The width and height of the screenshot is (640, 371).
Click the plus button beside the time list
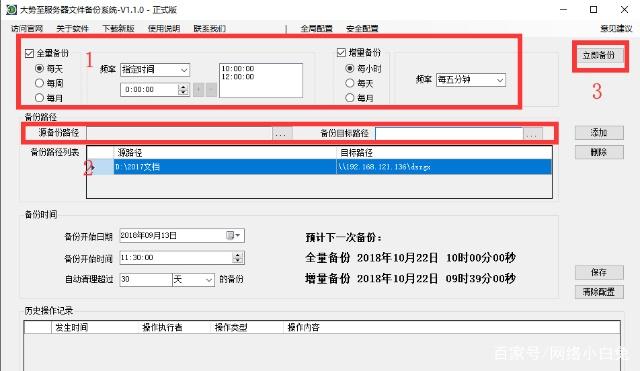[199, 90]
